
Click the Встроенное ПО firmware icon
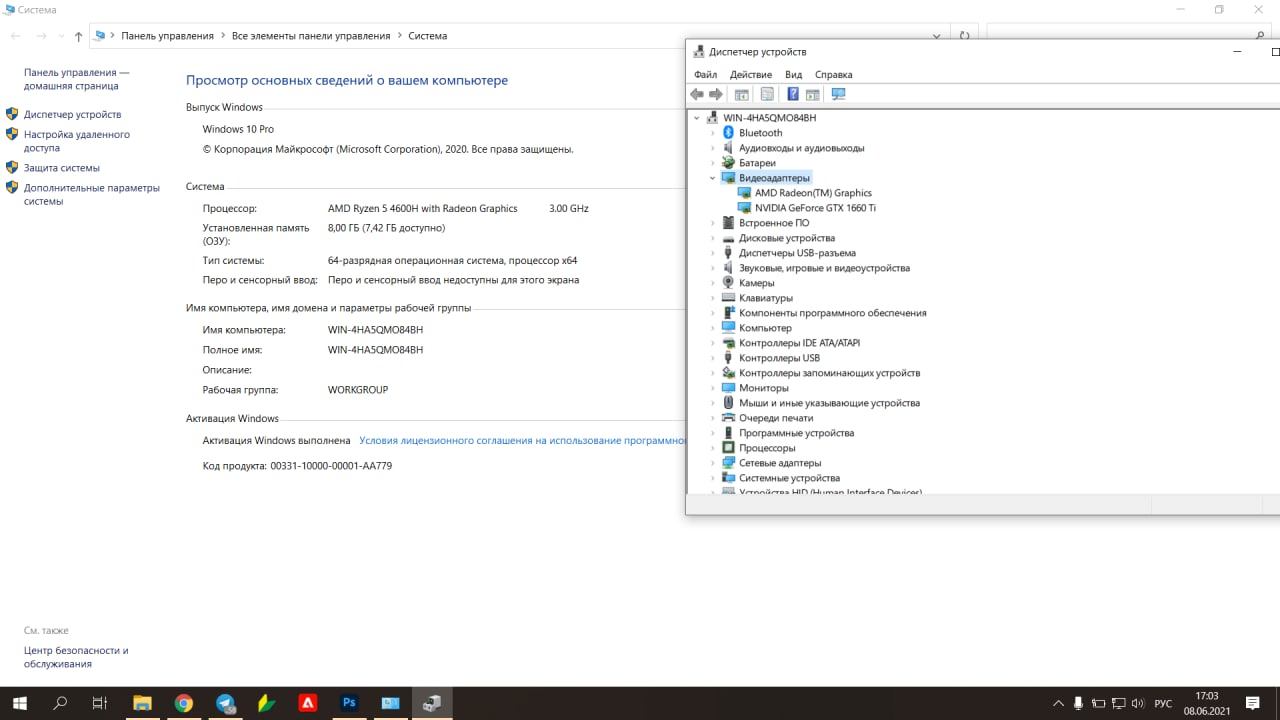[728, 223]
